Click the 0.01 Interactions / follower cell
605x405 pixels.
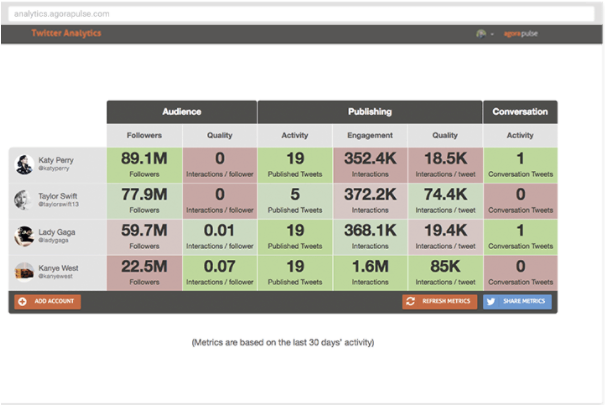click(x=220, y=237)
